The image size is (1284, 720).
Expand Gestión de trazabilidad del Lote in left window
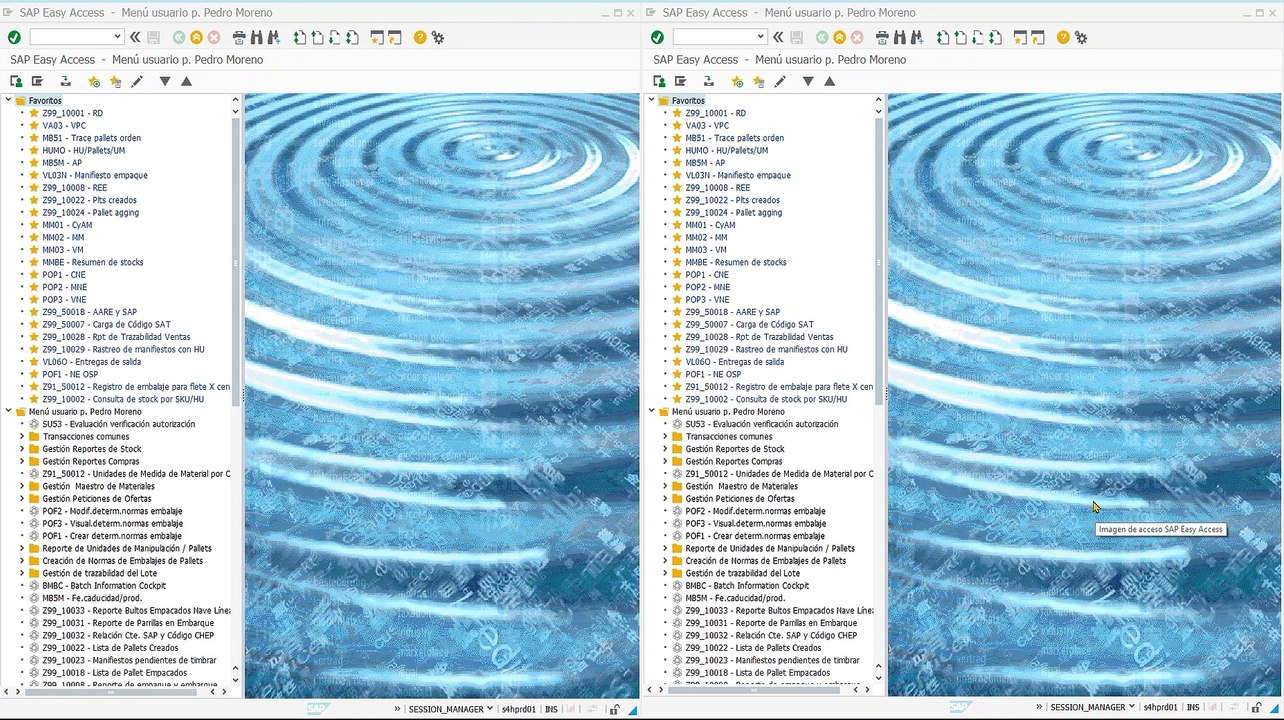tap(22, 573)
